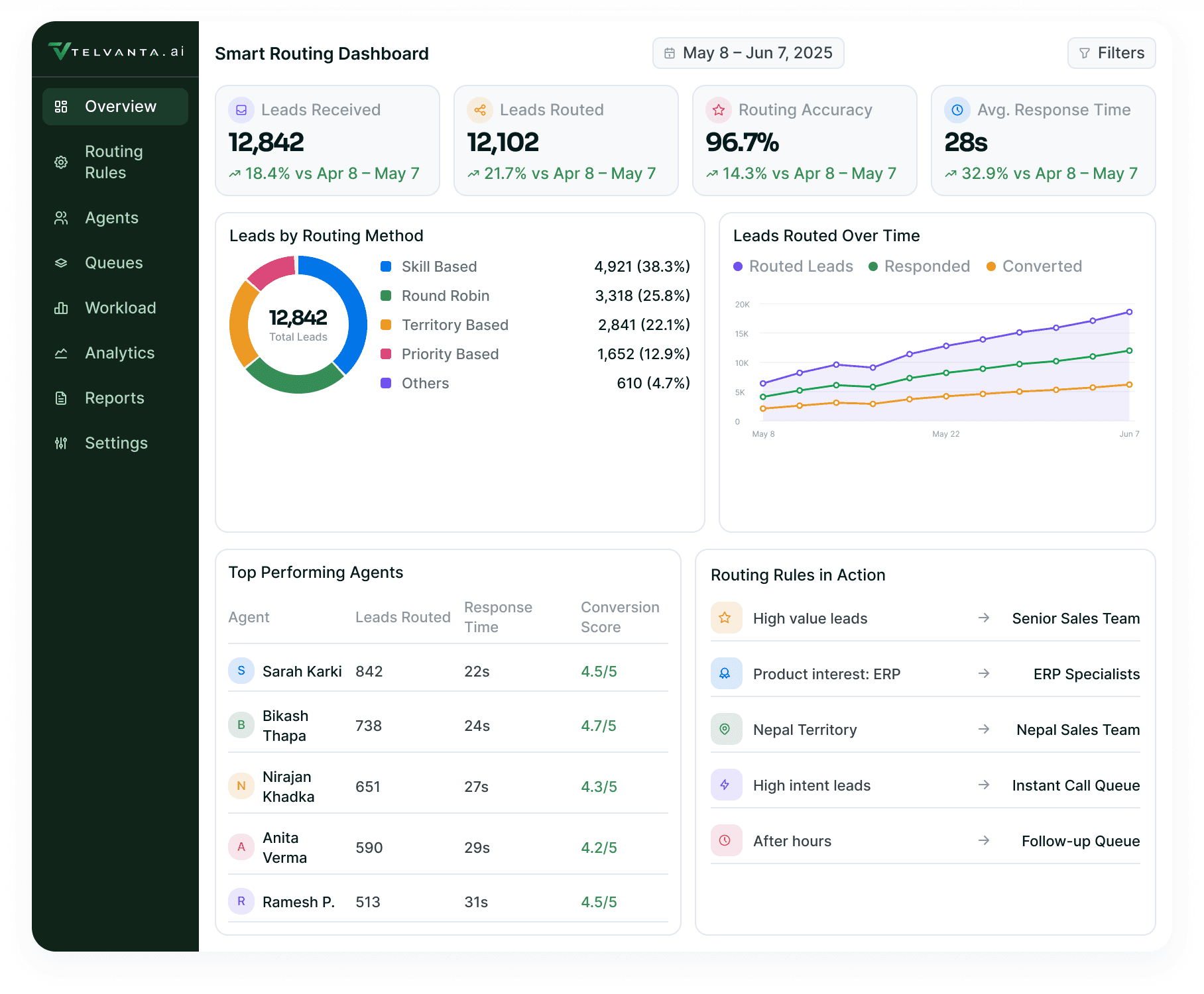The image size is (1204, 994).
Task: Click the Routing Accuracy value 96.7%
Action: [743, 142]
